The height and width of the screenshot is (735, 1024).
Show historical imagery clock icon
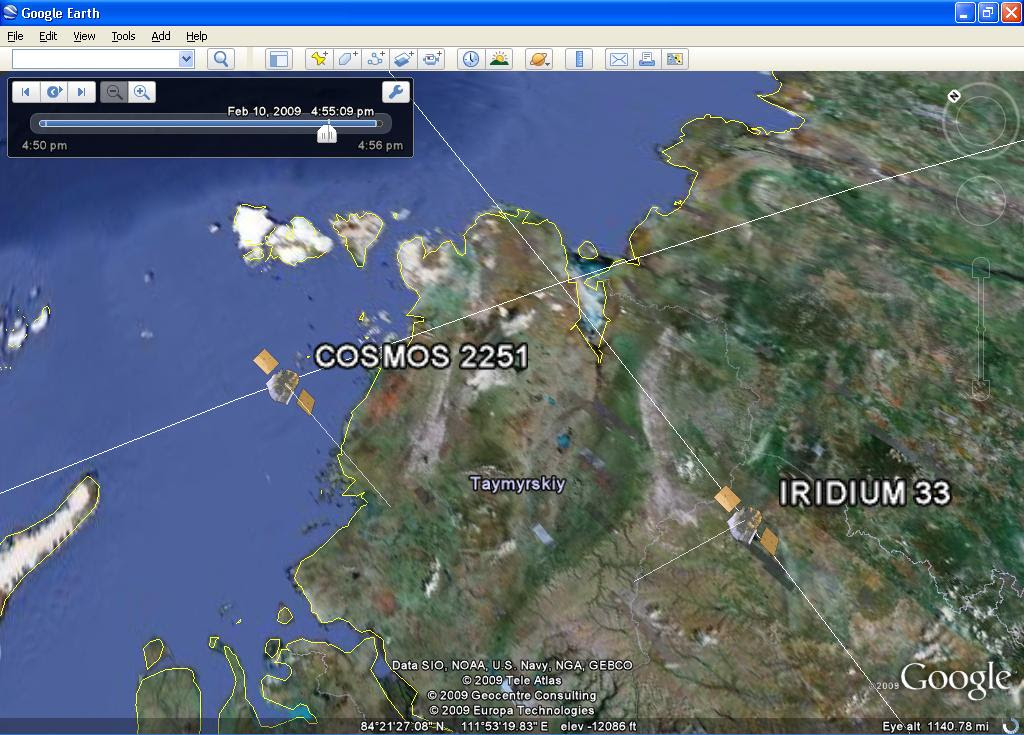tap(471, 59)
